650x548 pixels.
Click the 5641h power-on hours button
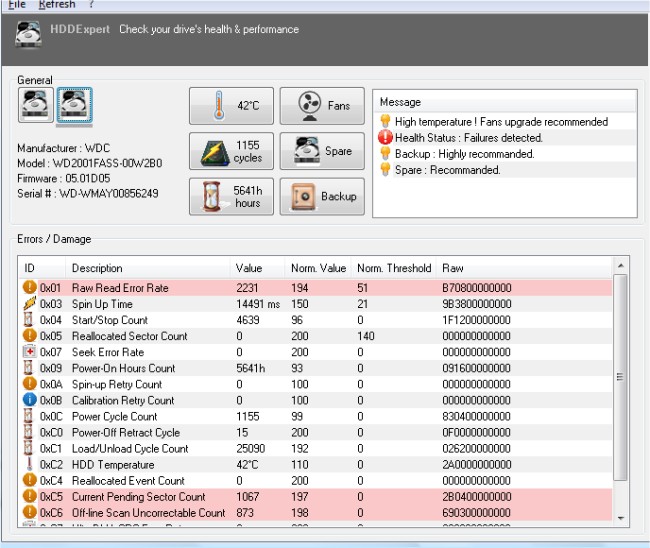[230, 196]
